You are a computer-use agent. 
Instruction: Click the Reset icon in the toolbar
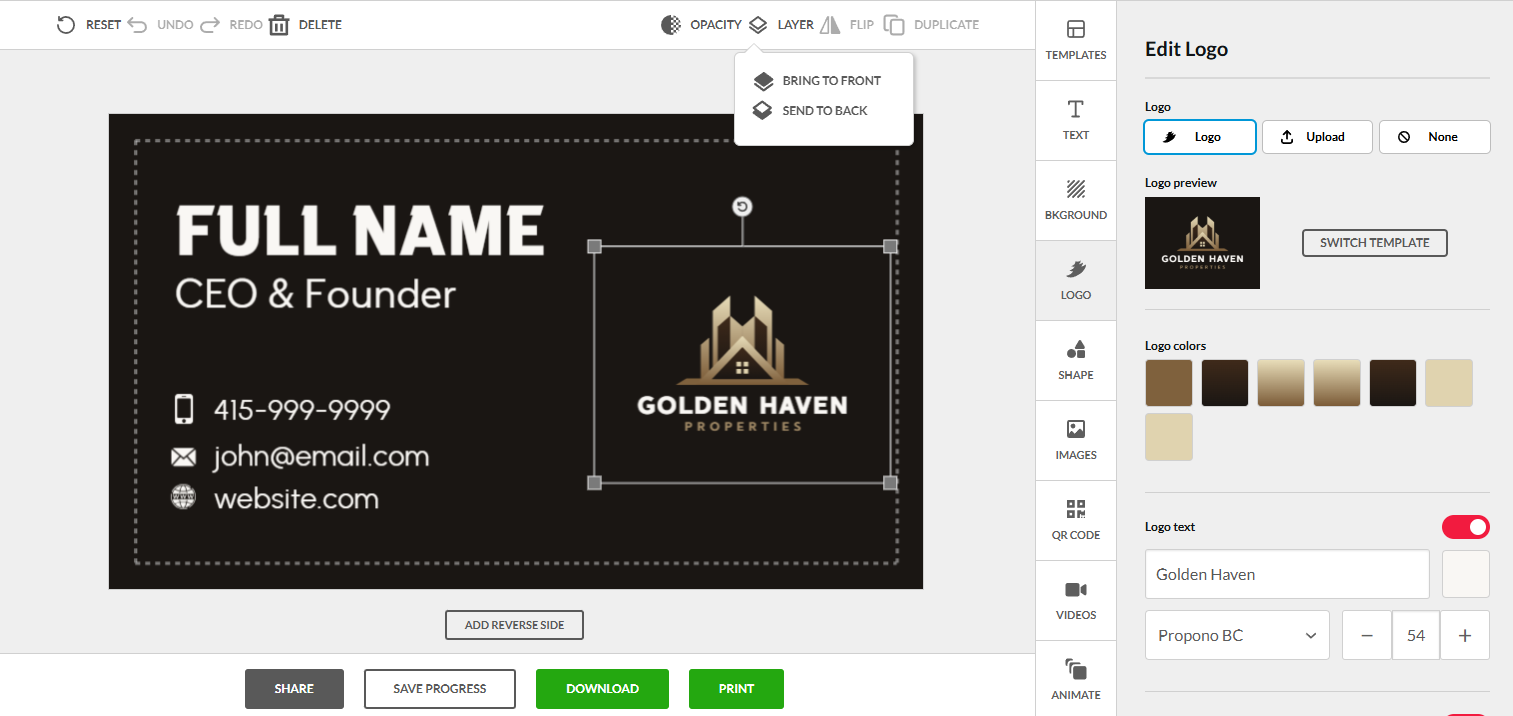(66, 25)
